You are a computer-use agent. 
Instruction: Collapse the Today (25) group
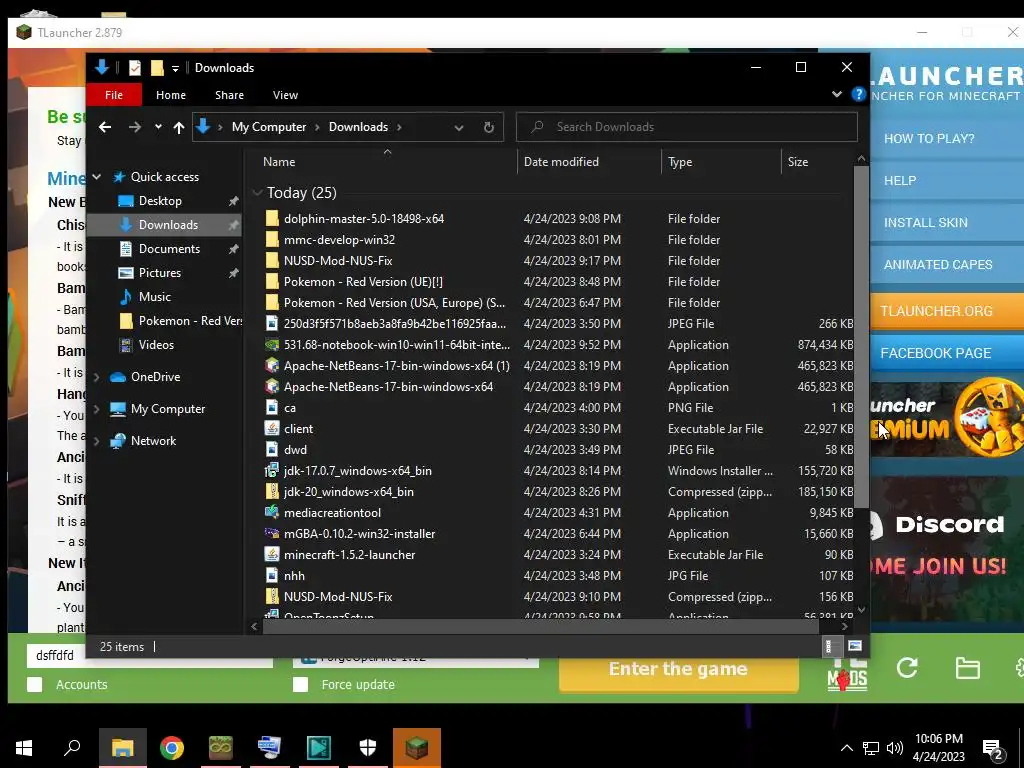point(257,193)
